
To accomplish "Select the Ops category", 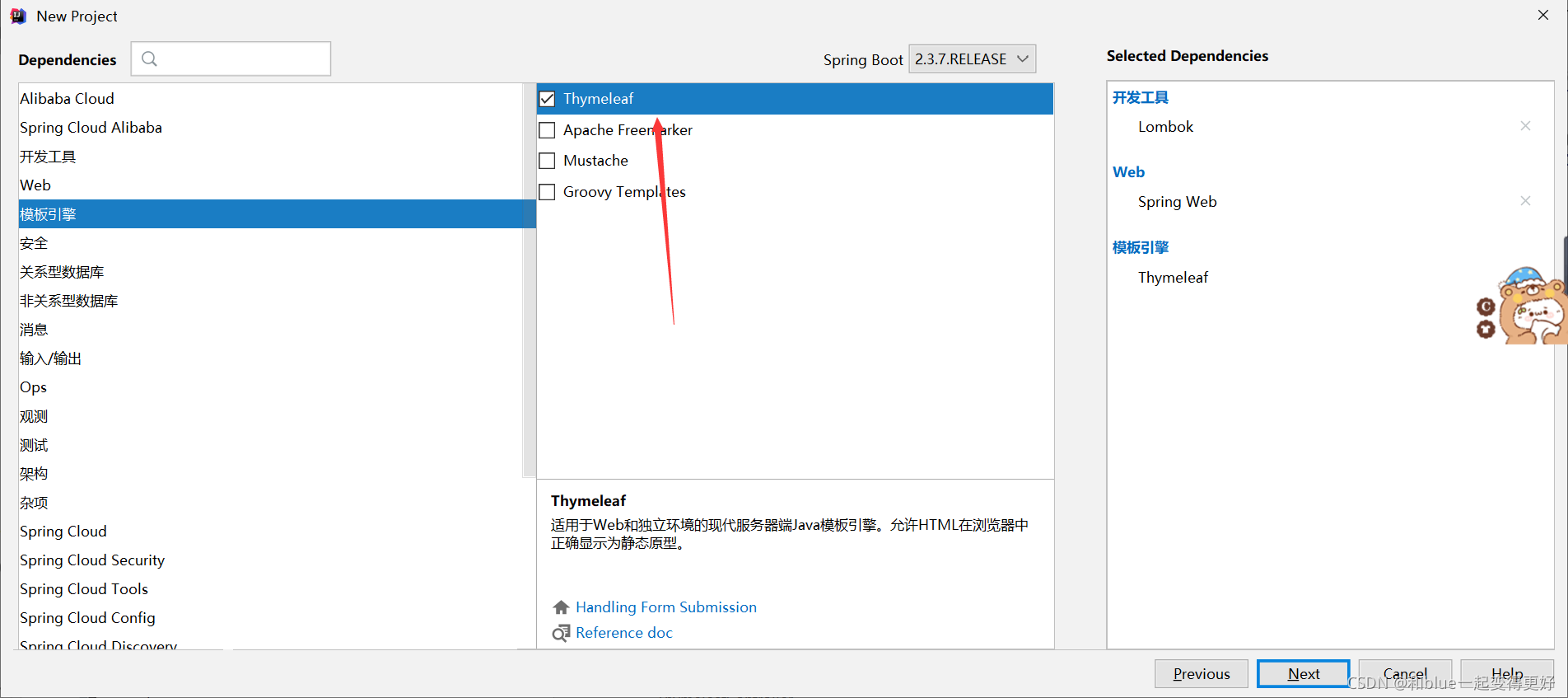I will (271, 386).
